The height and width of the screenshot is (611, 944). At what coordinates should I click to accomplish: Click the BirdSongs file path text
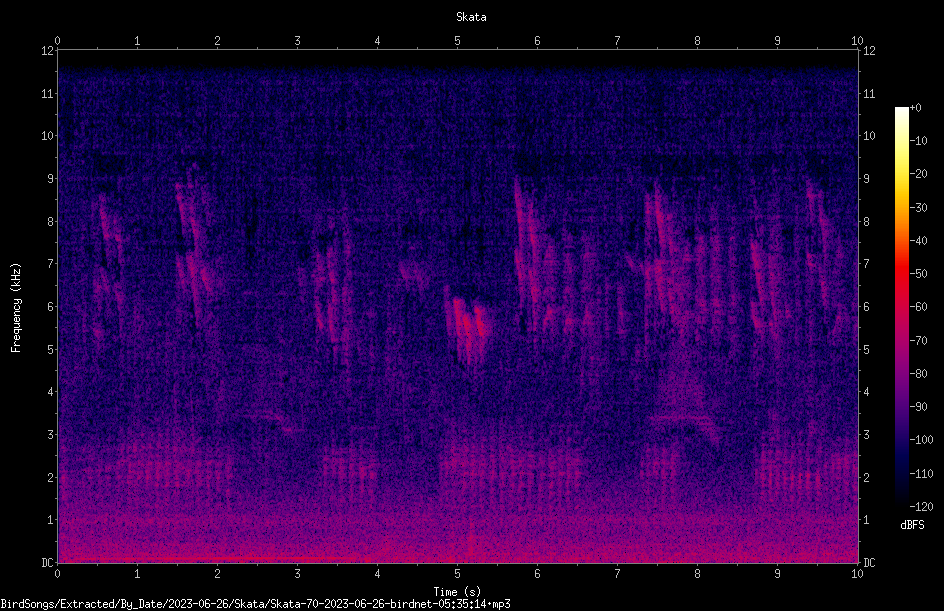tap(255, 604)
